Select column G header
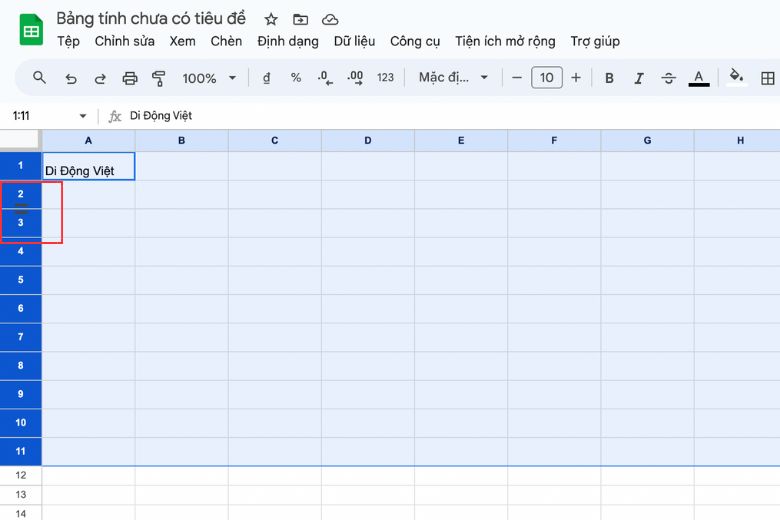 [647, 141]
